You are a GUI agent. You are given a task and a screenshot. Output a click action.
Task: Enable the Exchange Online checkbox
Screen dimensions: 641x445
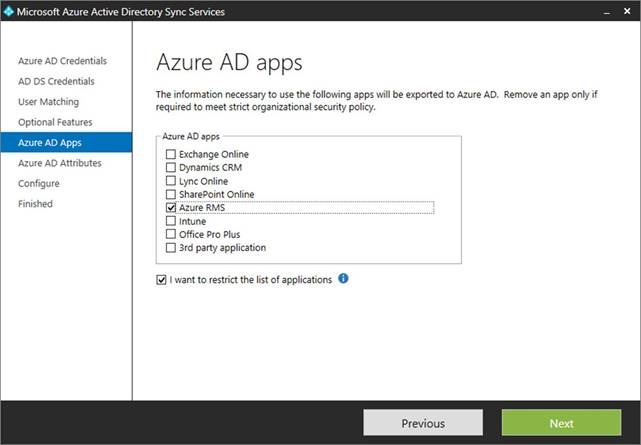[171, 154]
